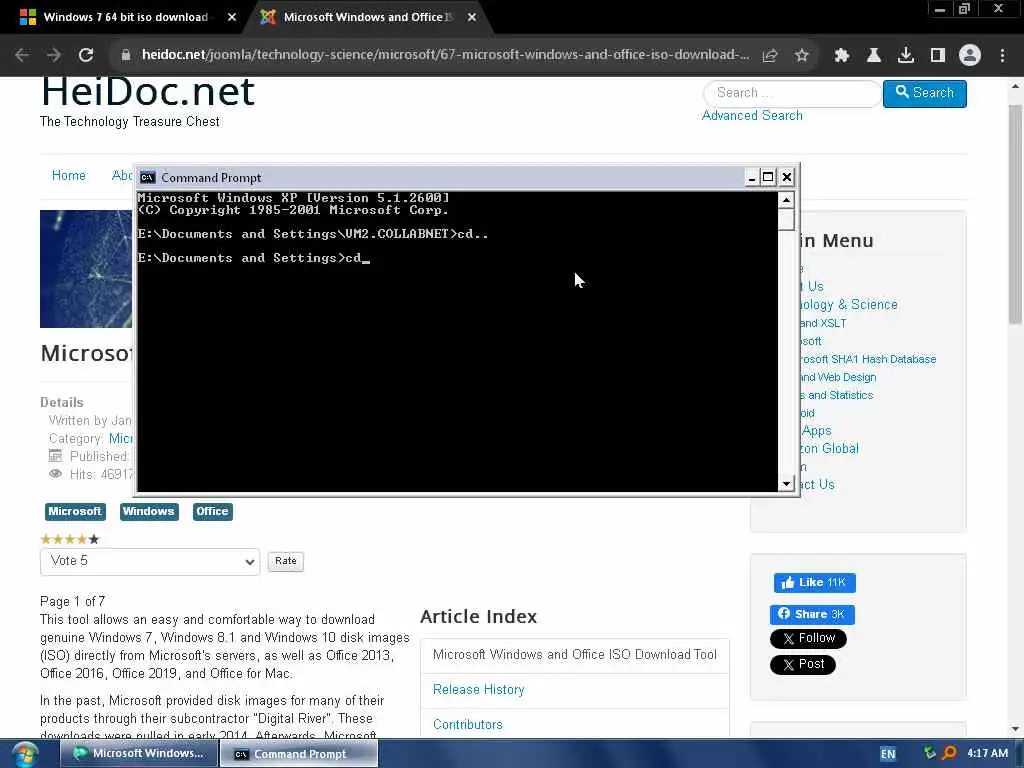Close the Windows 7 64 bit iso tab
The height and width of the screenshot is (768, 1024).
tap(232, 18)
